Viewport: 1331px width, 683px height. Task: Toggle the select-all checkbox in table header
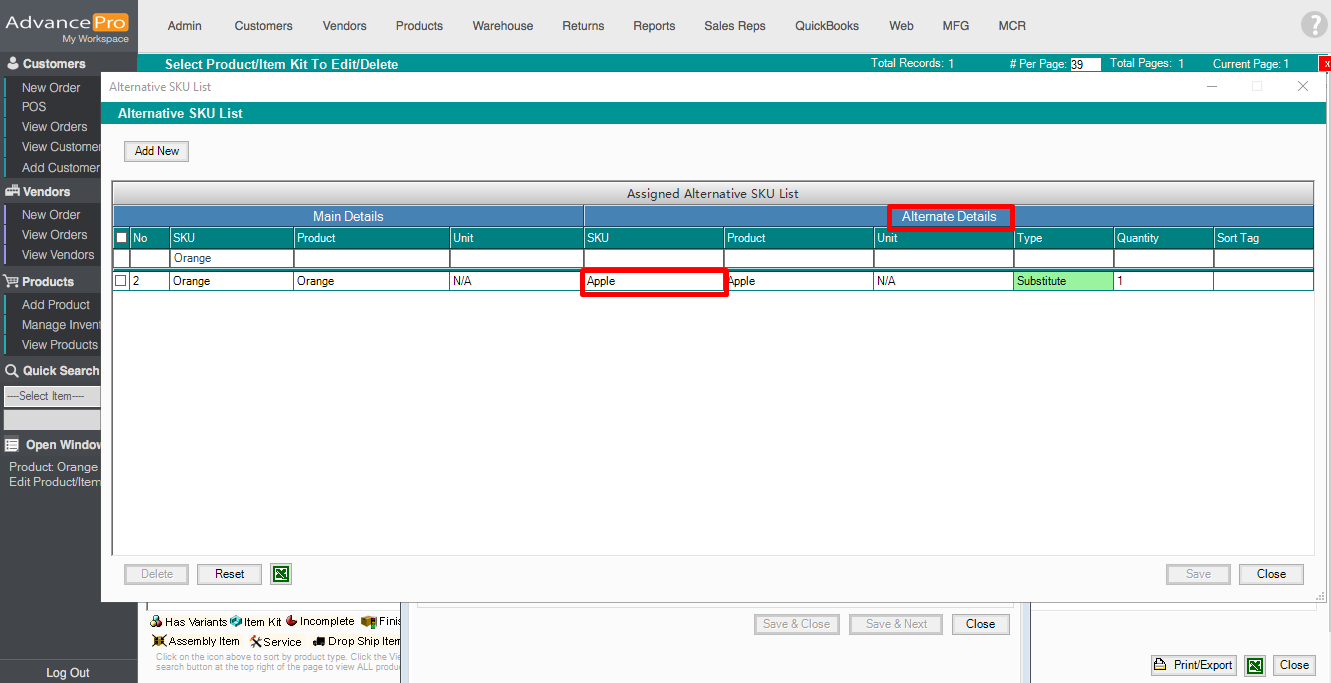point(121,238)
